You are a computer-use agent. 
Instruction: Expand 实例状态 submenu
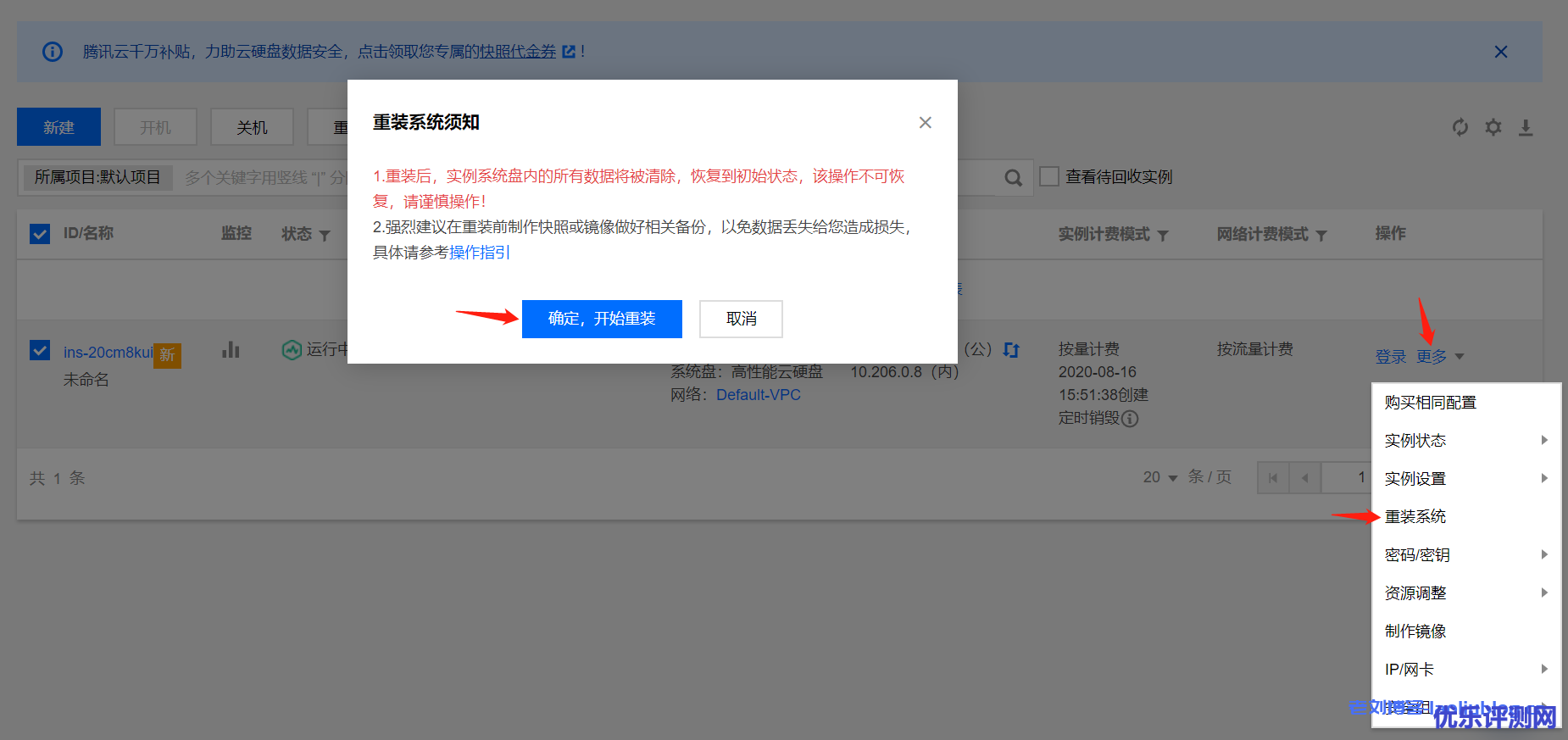click(x=1466, y=441)
